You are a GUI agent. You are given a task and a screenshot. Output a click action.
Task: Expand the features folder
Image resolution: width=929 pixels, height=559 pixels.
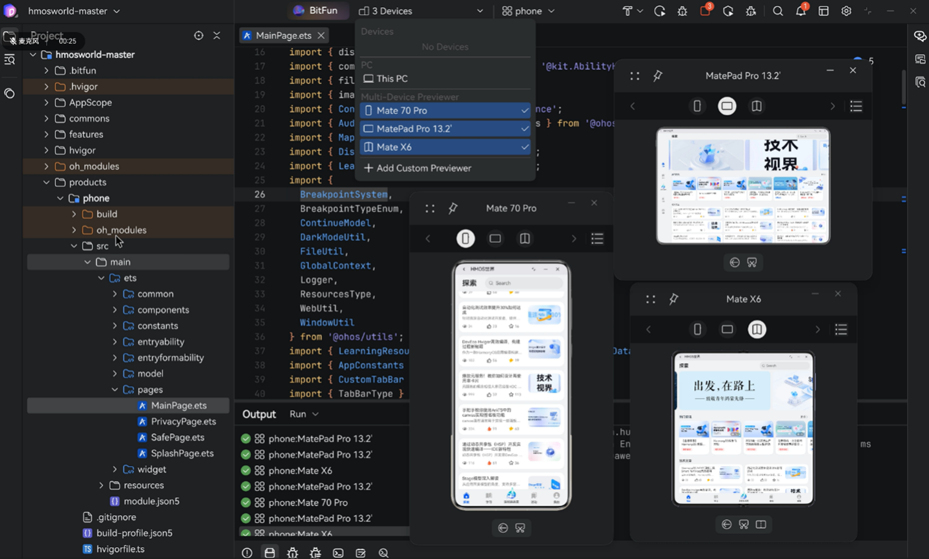click(46, 134)
